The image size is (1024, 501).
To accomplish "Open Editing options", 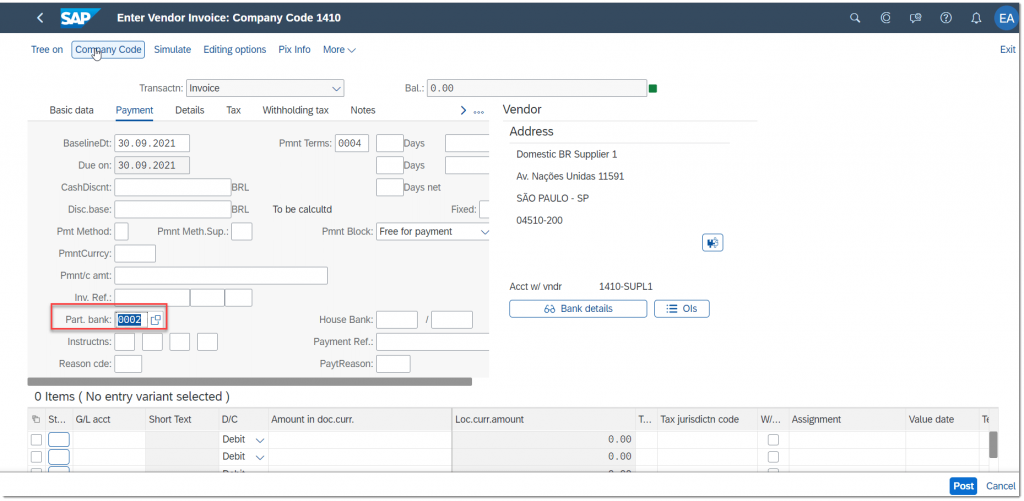I will pyautogui.click(x=234, y=50).
